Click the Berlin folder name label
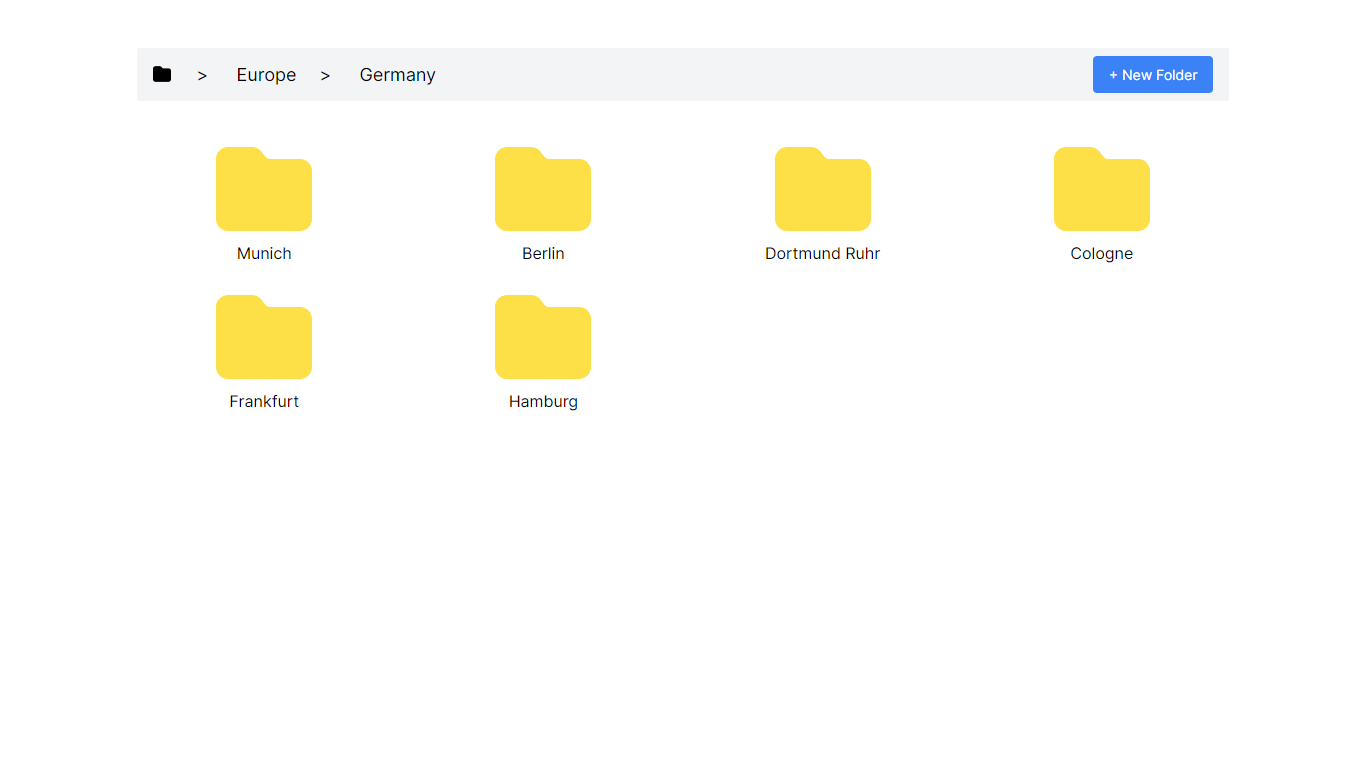The image size is (1366, 768). tap(543, 254)
